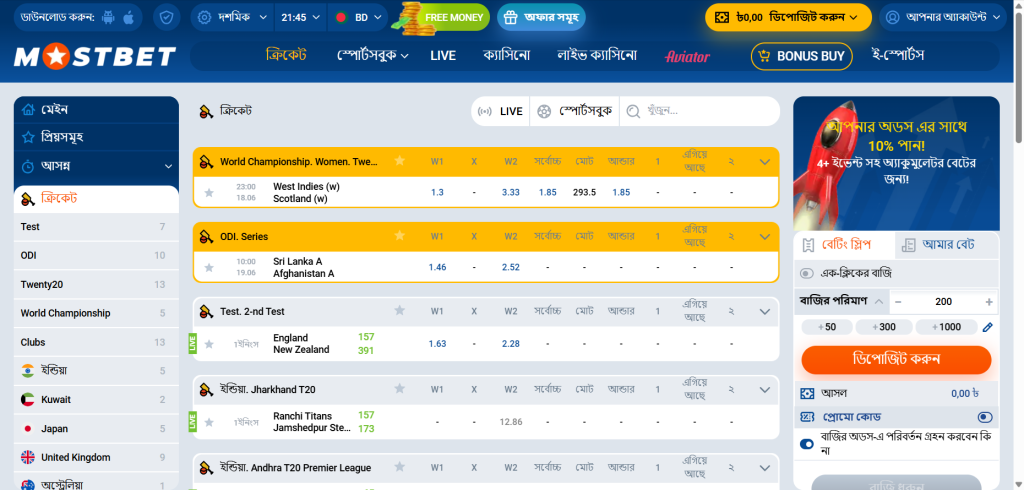Collapse the ODI Series section
This screenshot has height=490, width=1024.
click(x=765, y=237)
